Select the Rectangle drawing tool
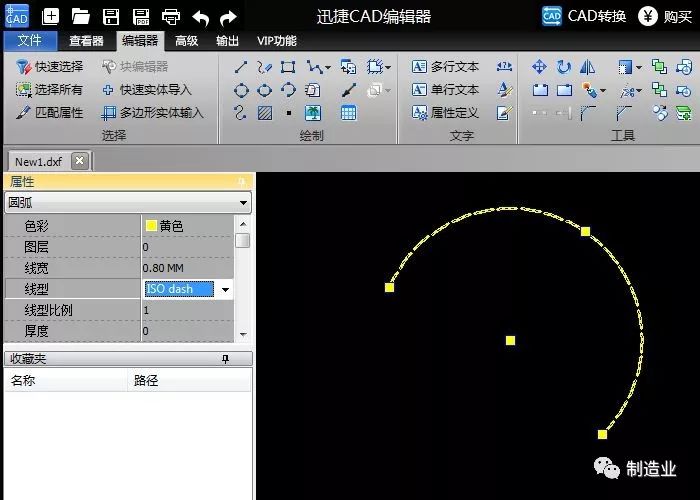The image size is (700, 500). (288, 67)
